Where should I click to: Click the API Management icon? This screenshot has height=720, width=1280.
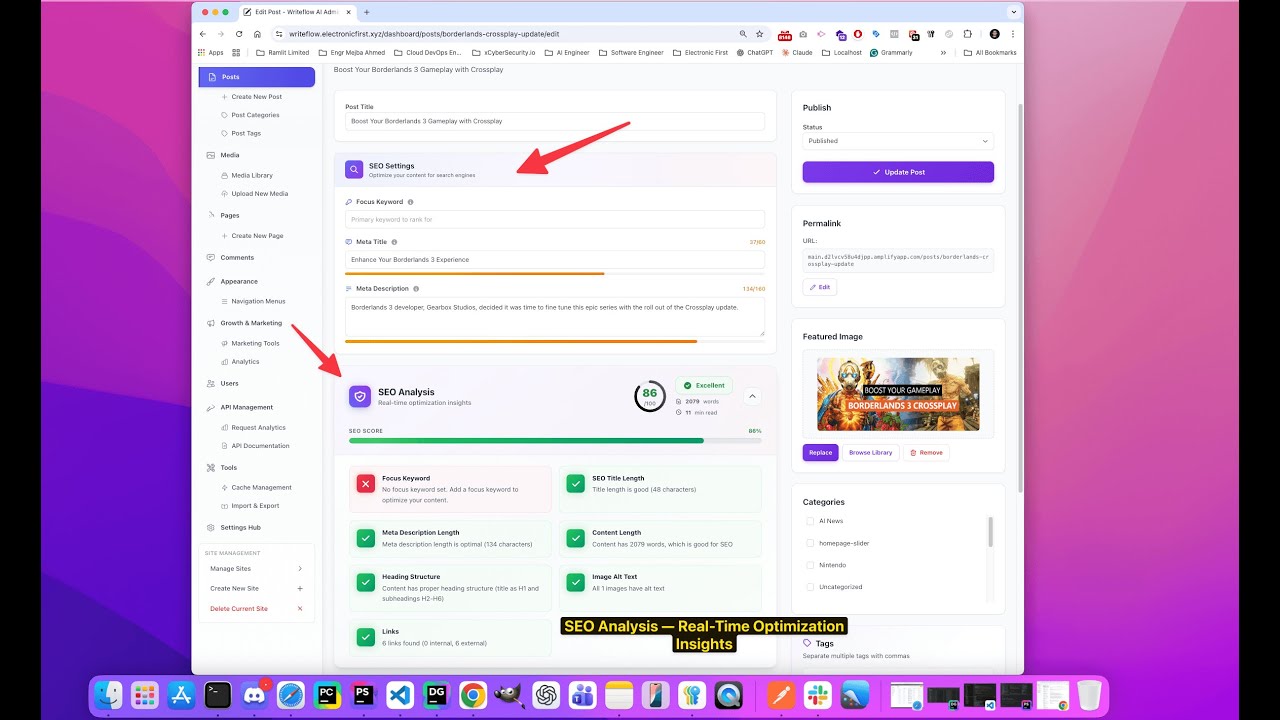tap(210, 407)
